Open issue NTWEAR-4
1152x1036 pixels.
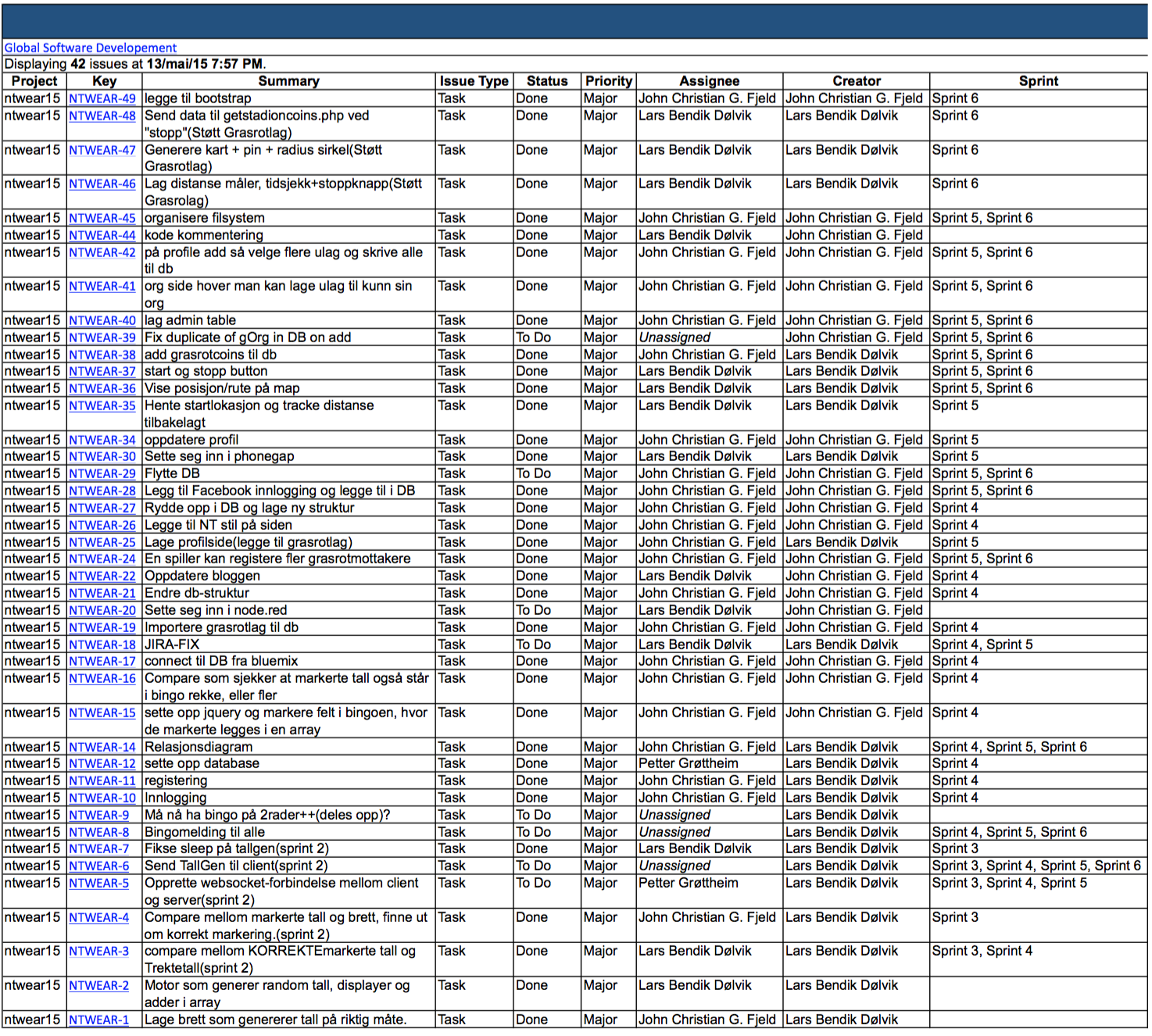click(x=99, y=917)
